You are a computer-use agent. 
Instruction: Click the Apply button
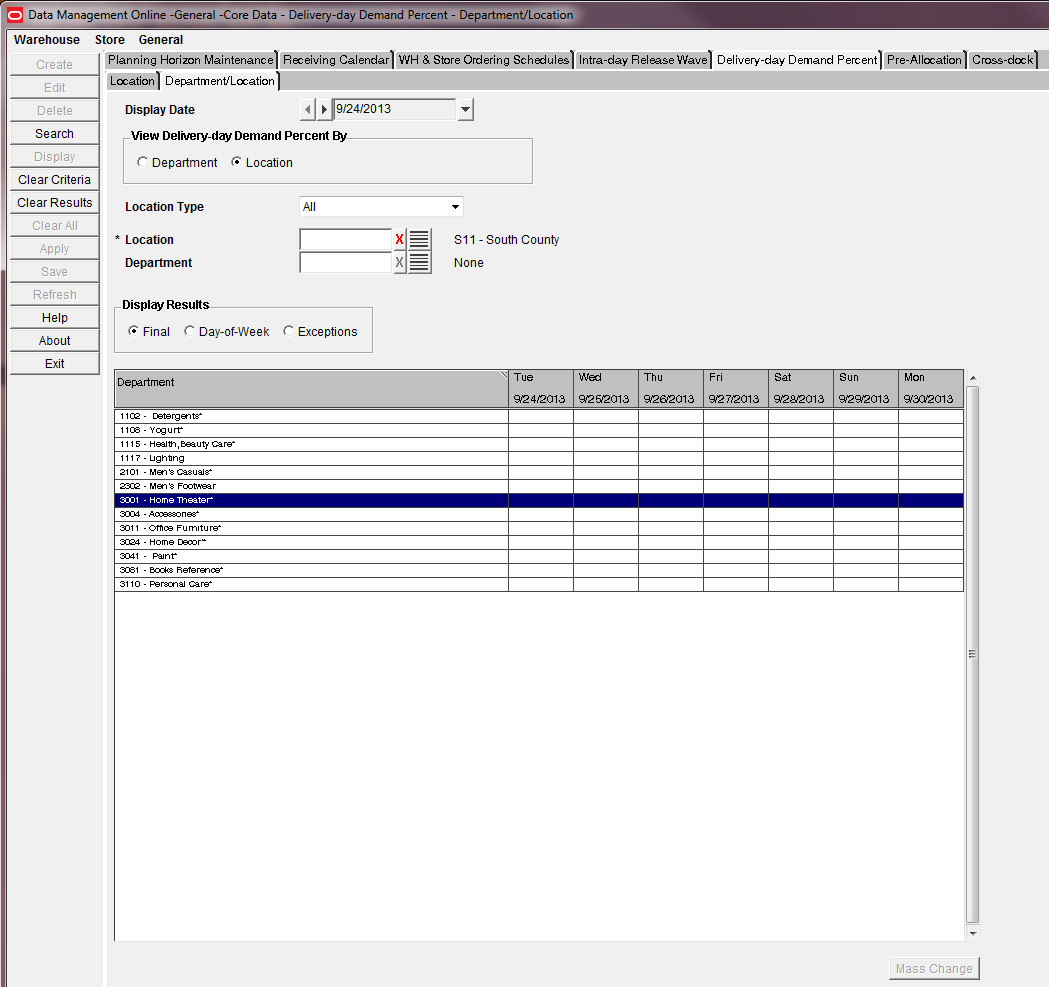coord(54,248)
